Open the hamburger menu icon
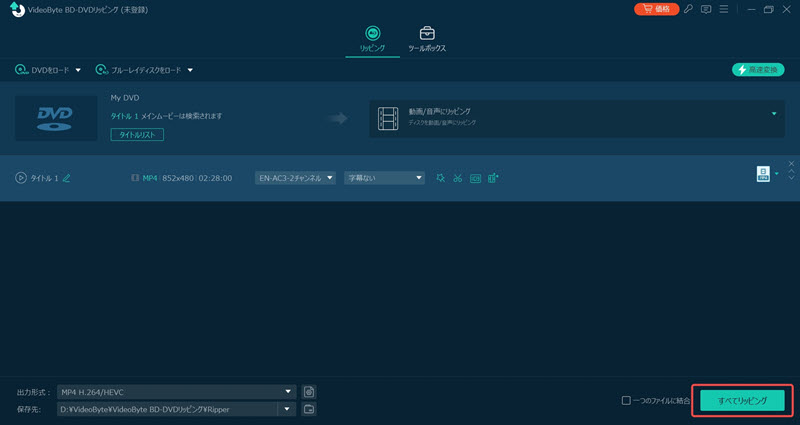Screen dimensions: 800x425 (x=723, y=9)
